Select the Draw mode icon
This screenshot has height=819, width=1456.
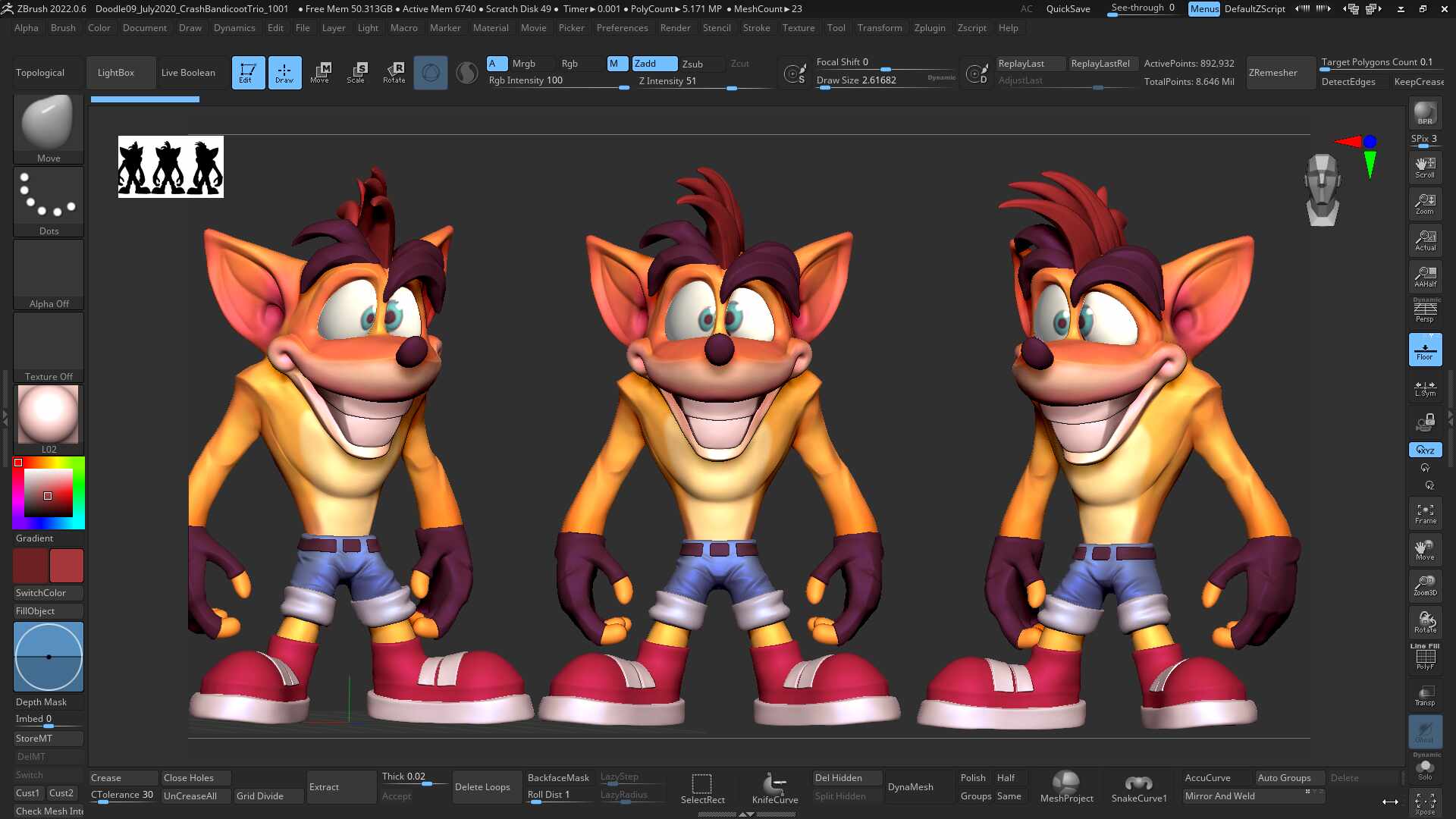pos(284,73)
